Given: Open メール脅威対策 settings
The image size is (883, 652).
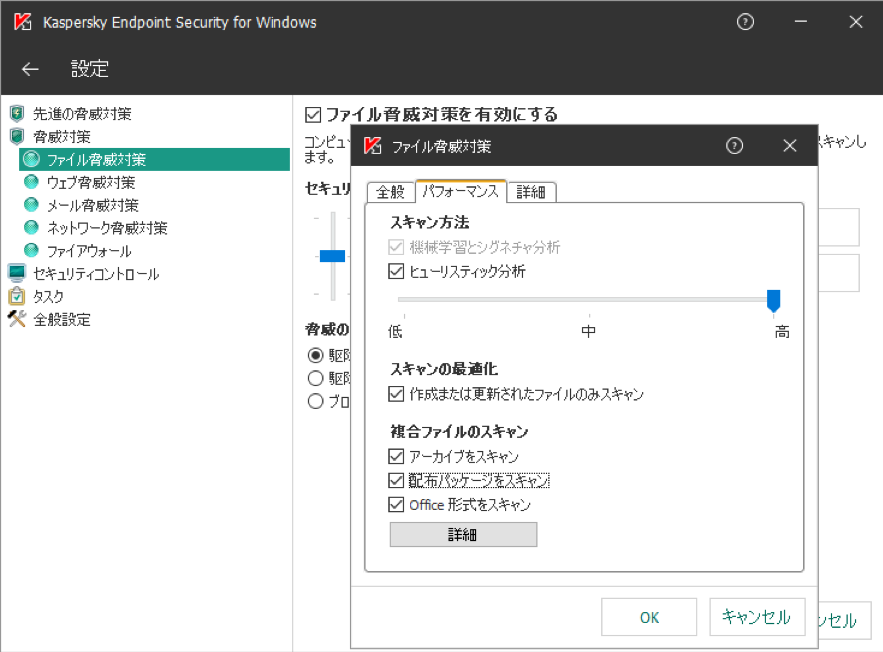Looking at the screenshot, I should [92, 205].
